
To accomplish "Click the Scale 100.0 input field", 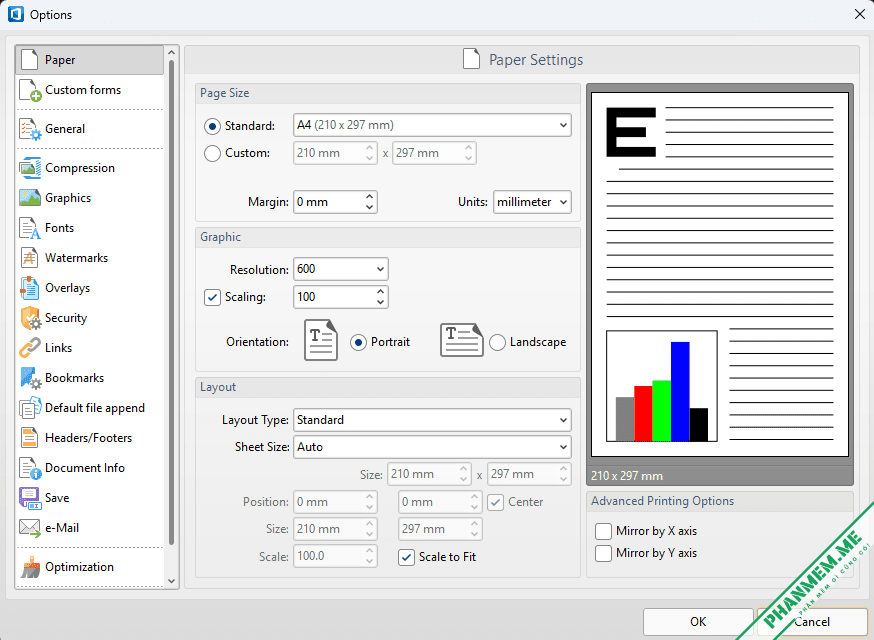I will [x=328, y=556].
